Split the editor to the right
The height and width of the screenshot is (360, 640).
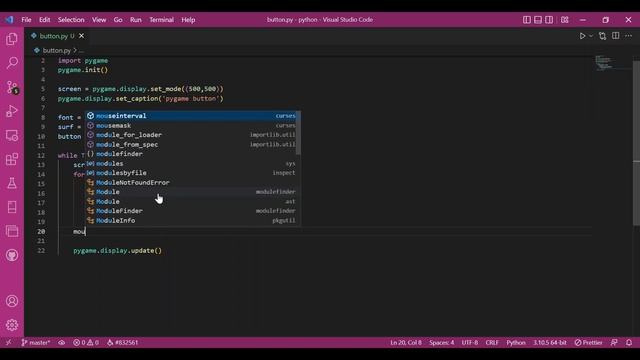pos(616,36)
